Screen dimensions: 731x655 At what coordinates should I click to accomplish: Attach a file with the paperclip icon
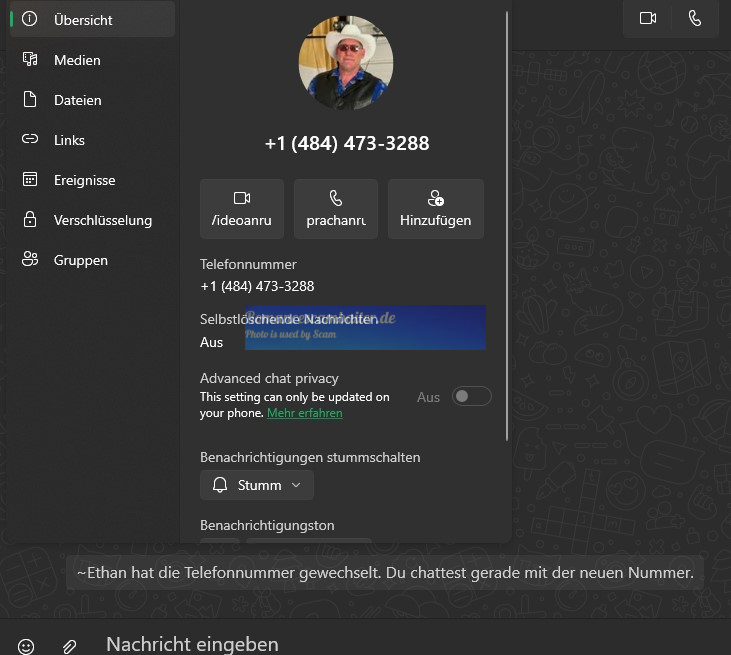[69, 646]
